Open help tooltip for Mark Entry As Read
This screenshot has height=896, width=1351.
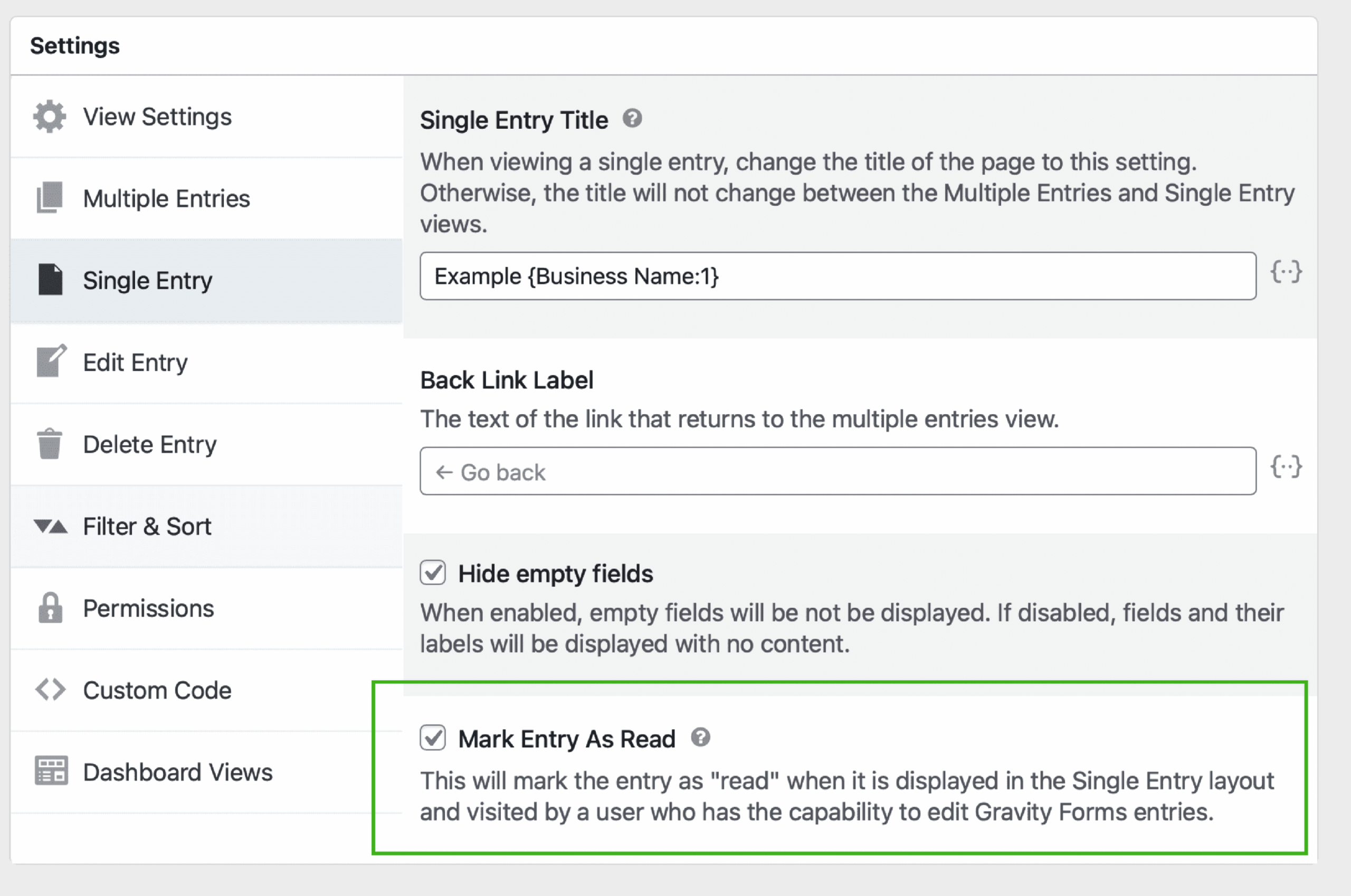(700, 738)
